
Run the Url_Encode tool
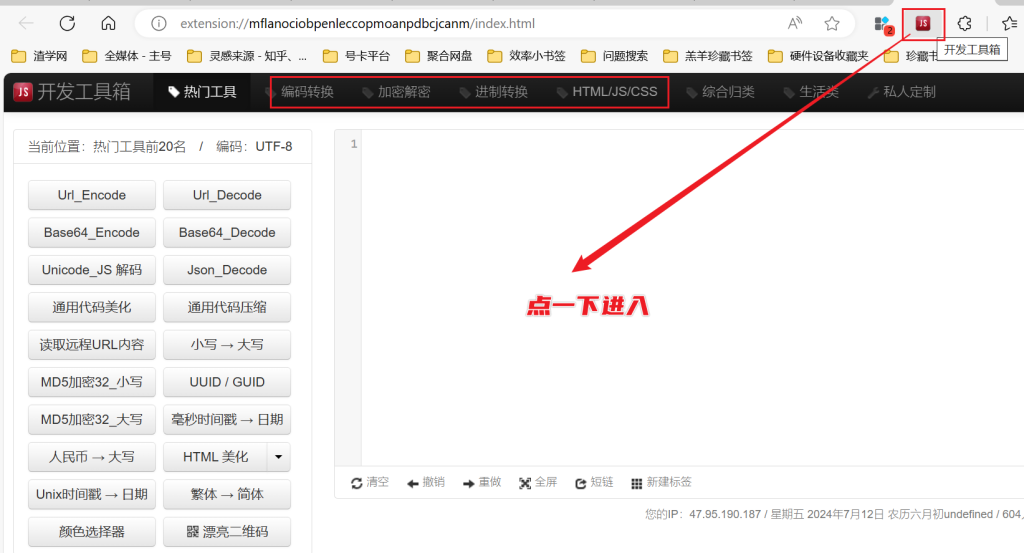[x=91, y=195]
